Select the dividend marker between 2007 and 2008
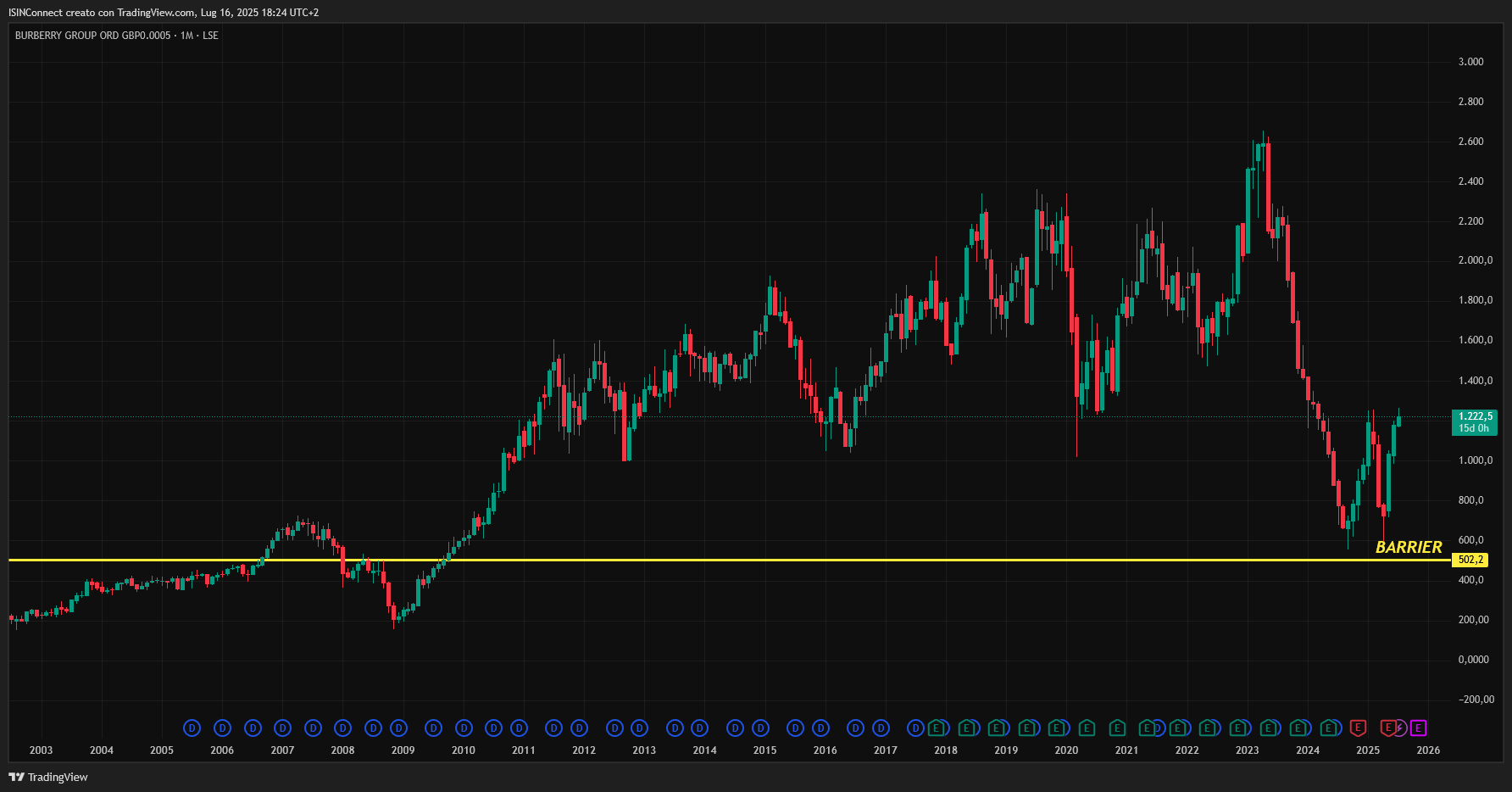This screenshot has height=792, width=1512. click(x=313, y=728)
